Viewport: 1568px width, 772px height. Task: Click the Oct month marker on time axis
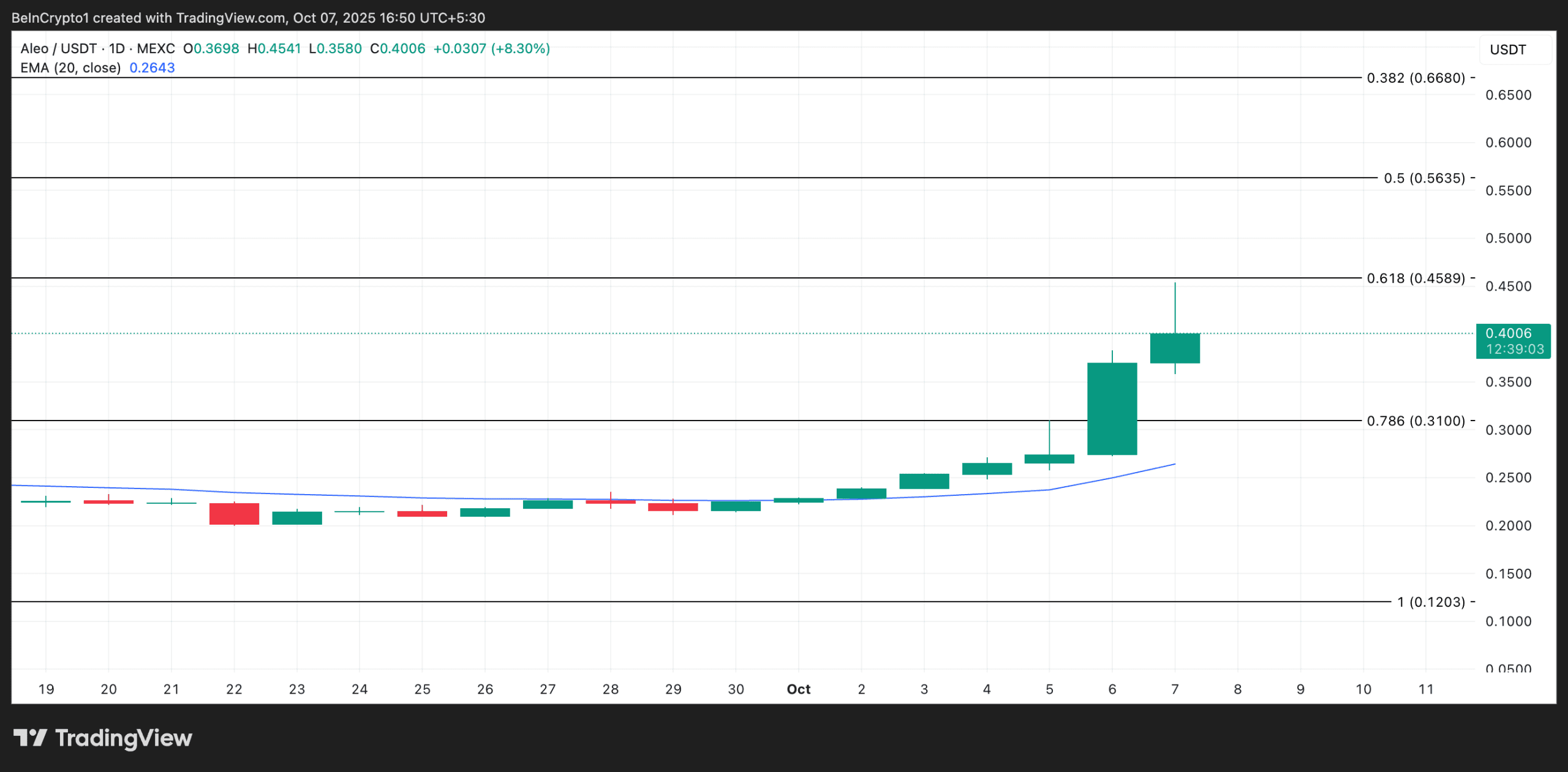click(798, 689)
